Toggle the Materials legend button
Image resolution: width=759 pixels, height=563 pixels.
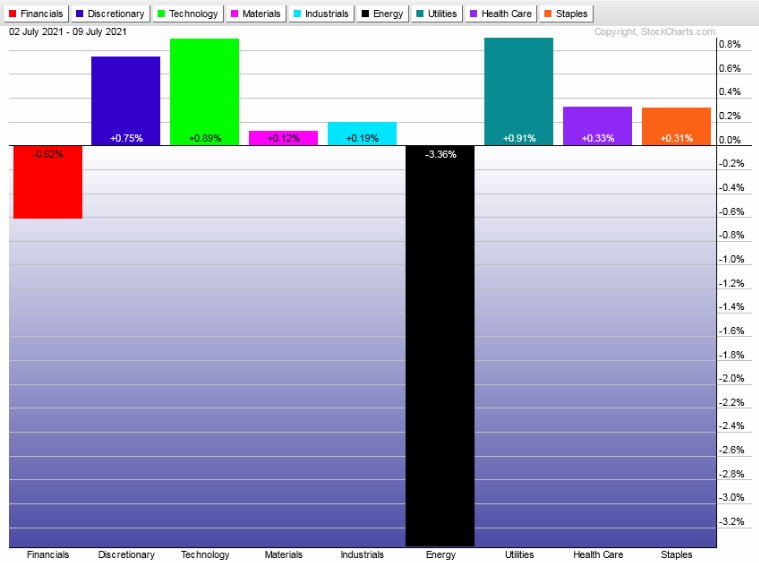(x=256, y=14)
